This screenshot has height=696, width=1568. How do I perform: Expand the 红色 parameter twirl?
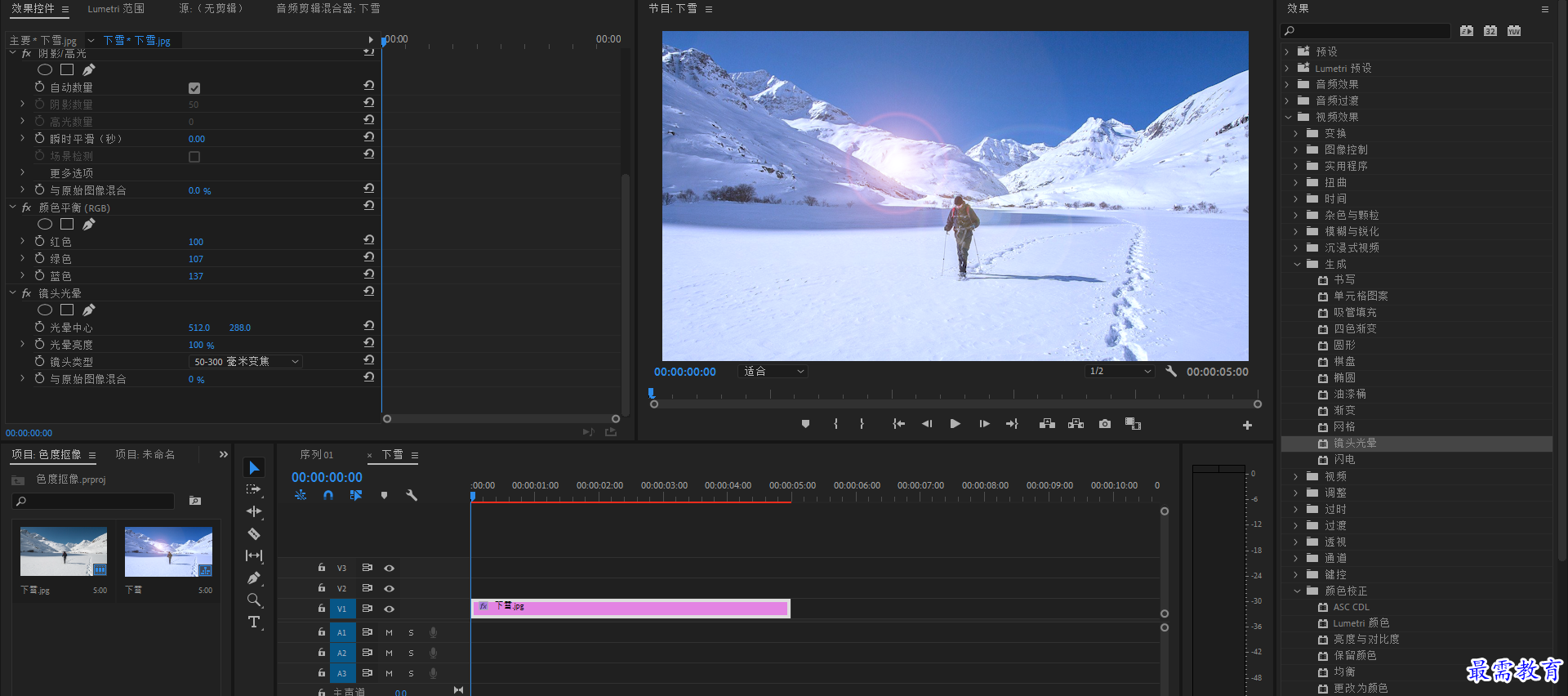pyautogui.click(x=22, y=241)
